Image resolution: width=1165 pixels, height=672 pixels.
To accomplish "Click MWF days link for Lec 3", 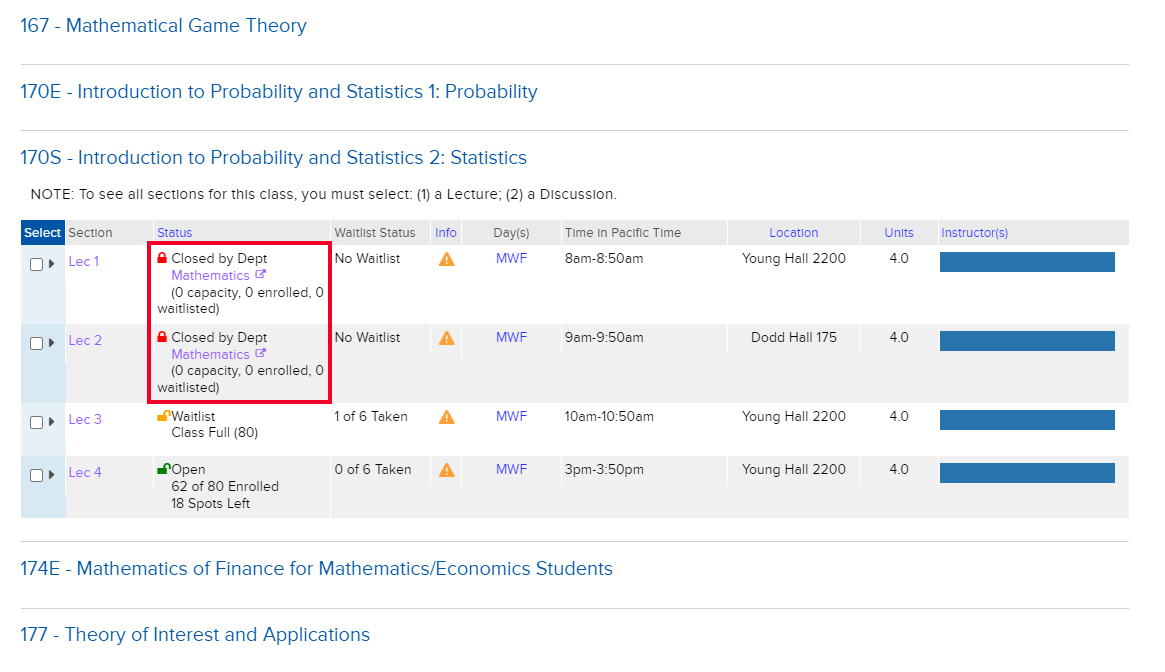I will (511, 416).
